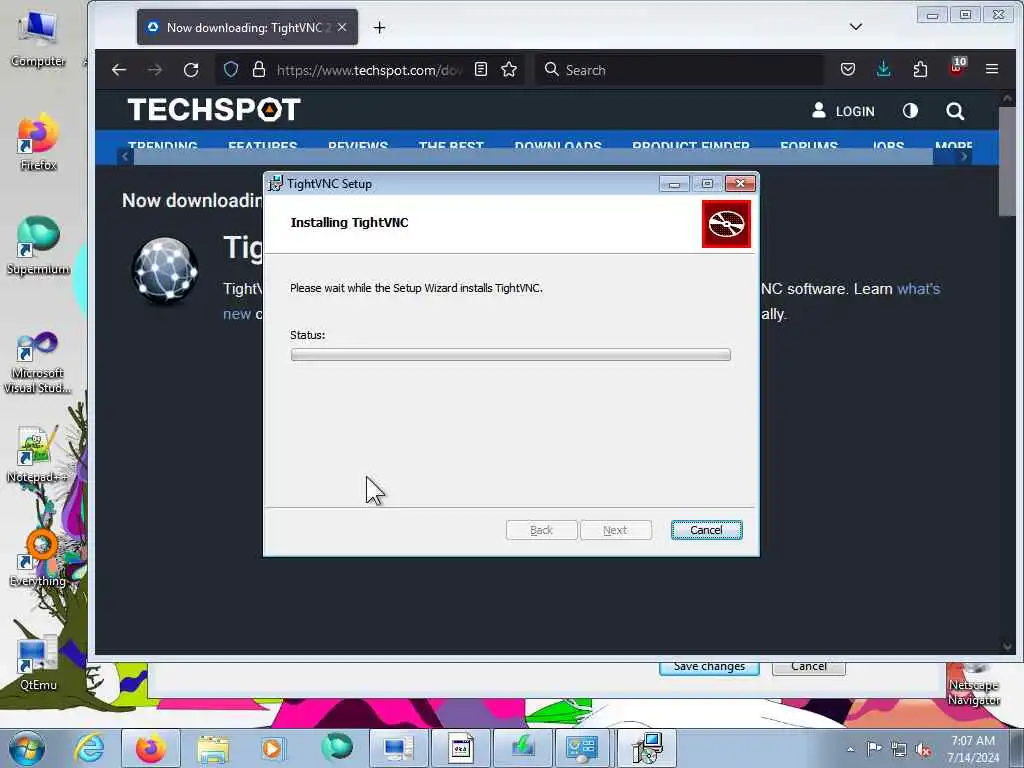Cancel the TightVNC installation
This screenshot has height=768, width=1024.
(706, 530)
